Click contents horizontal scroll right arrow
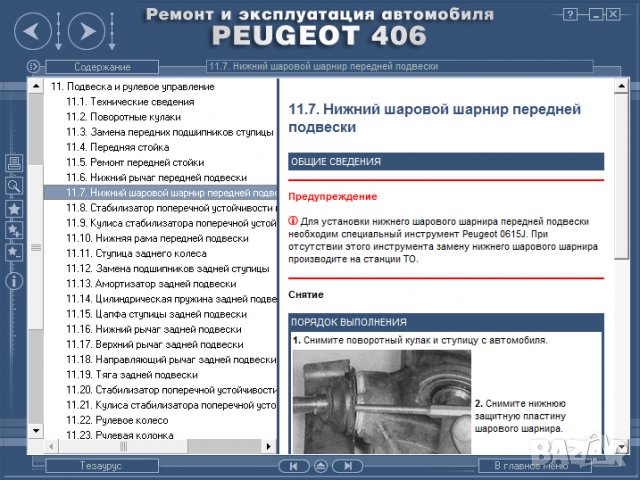The height and width of the screenshot is (480, 640). click(268, 446)
